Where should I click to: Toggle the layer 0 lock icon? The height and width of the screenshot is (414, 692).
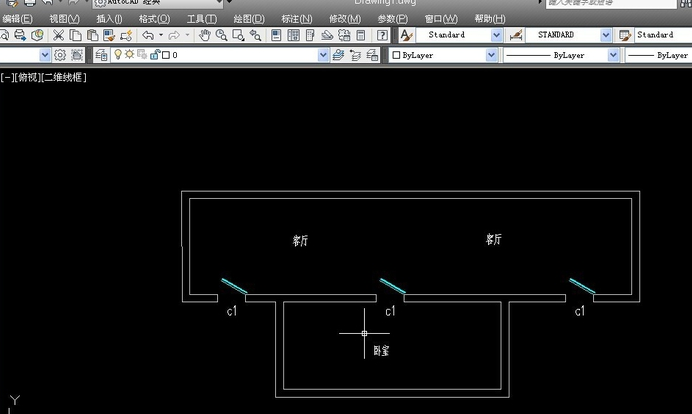[x=155, y=54]
